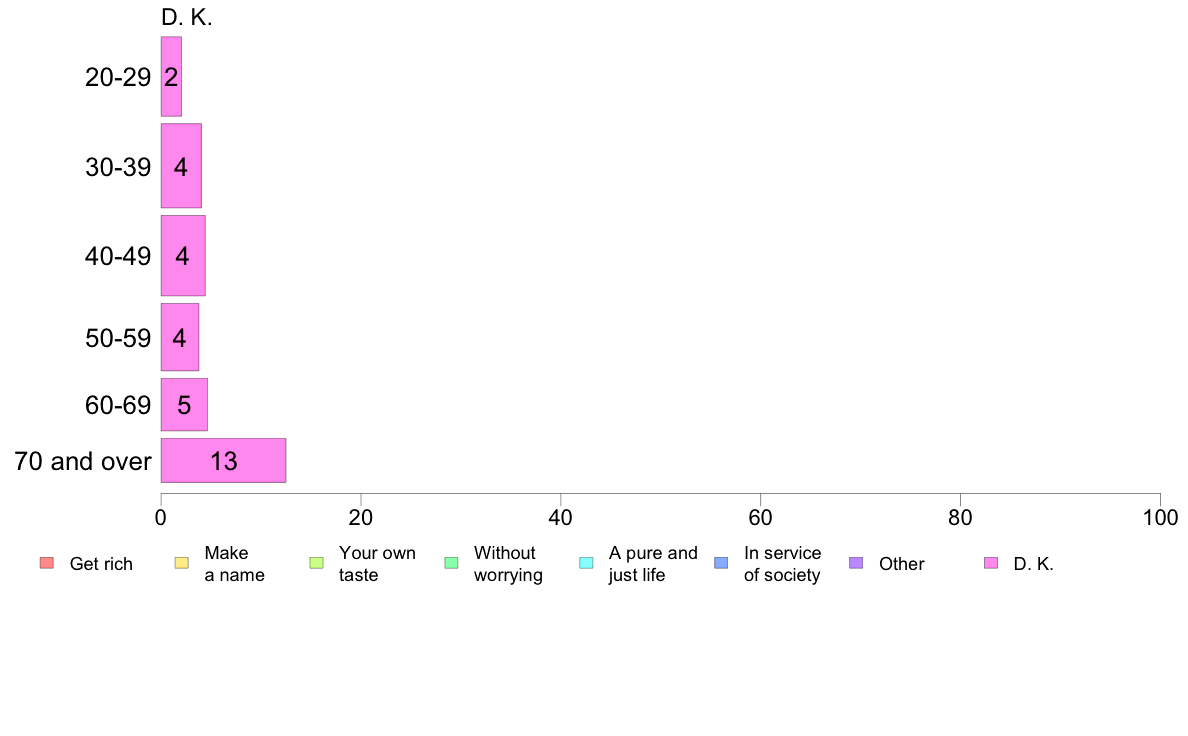
Task: Click the 100 tick label on axis
Action: 1160,518
